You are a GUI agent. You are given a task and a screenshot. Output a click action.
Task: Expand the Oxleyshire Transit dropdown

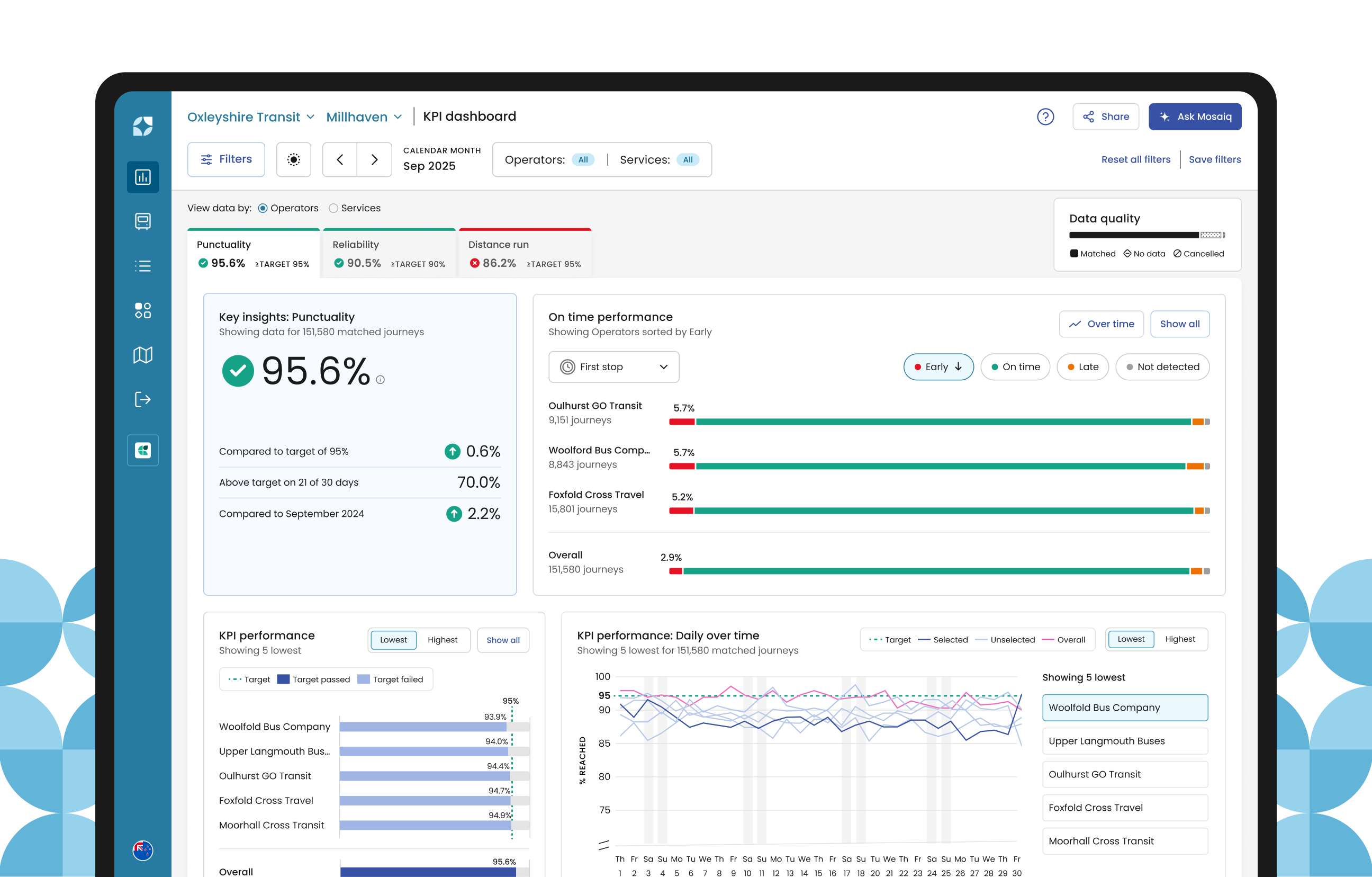[251, 117]
